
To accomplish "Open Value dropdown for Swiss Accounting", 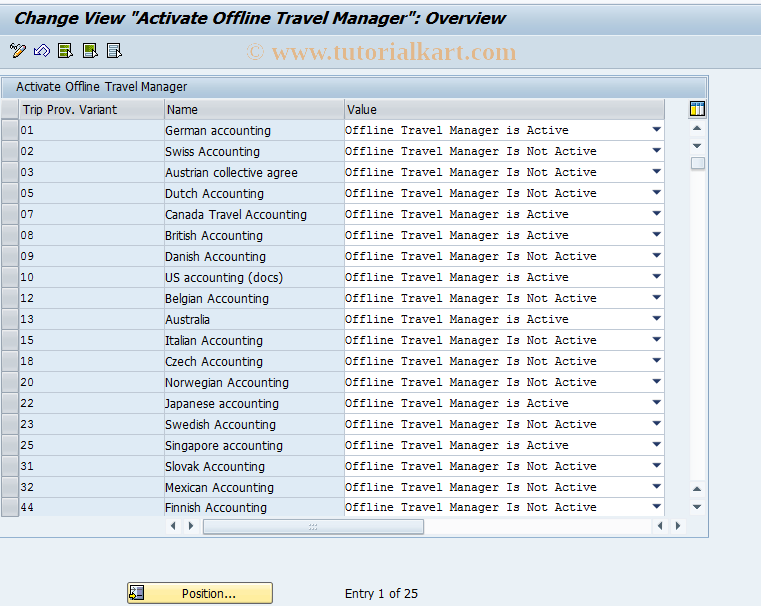I will pyautogui.click(x=657, y=150).
